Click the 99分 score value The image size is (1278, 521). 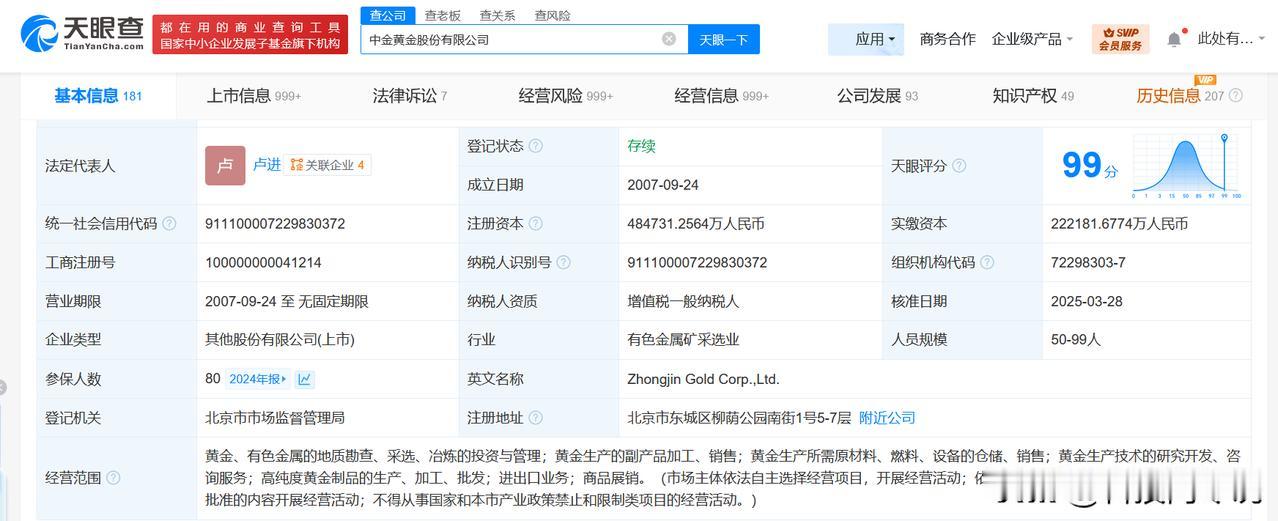[1090, 166]
